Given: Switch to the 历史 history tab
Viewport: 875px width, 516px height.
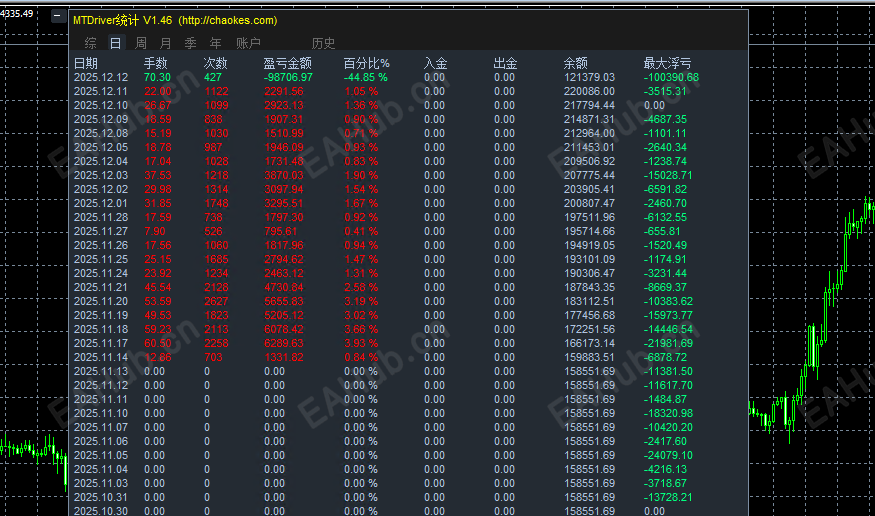Looking at the screenshot, I should [324, 43].
